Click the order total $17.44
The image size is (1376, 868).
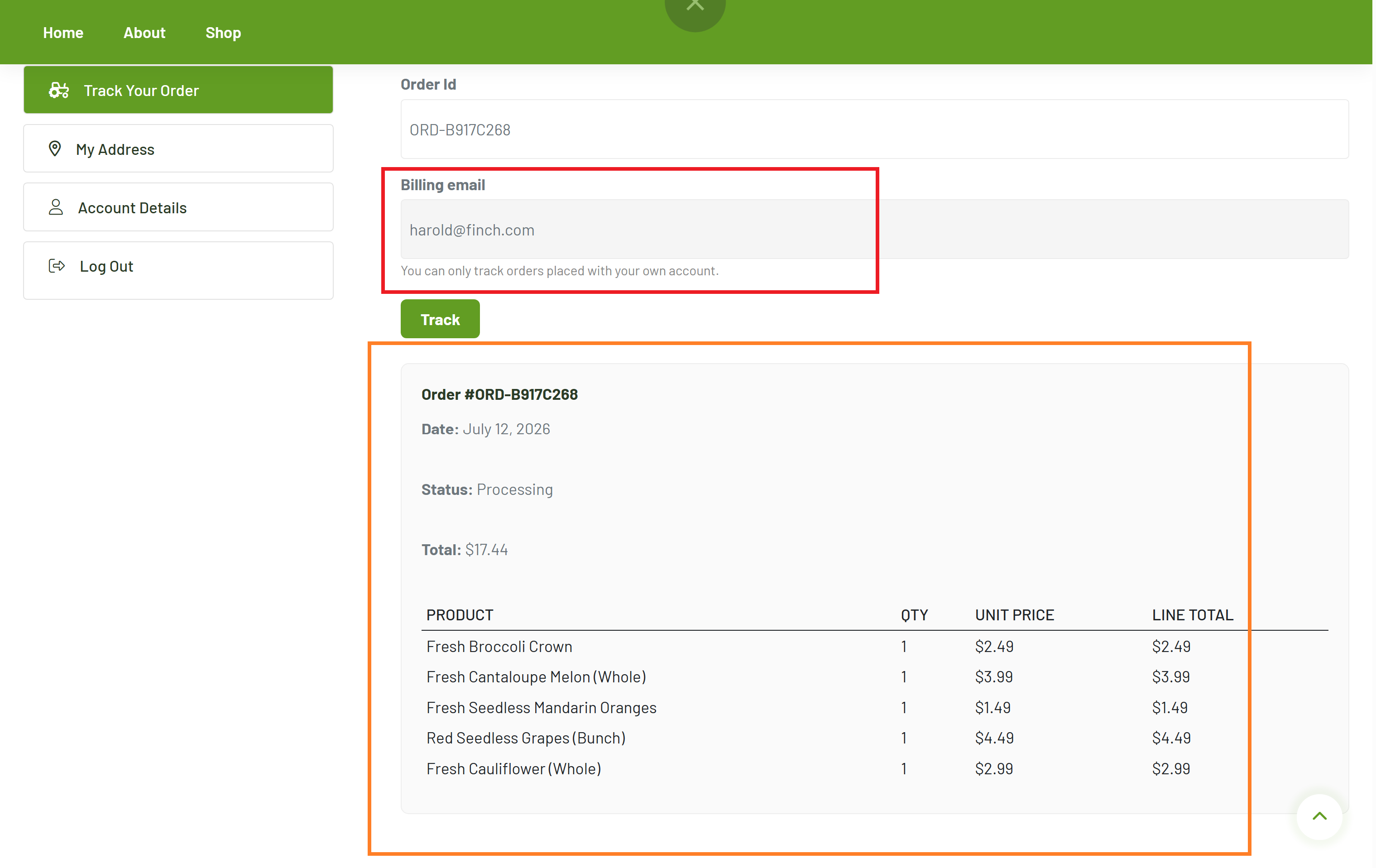486,549
